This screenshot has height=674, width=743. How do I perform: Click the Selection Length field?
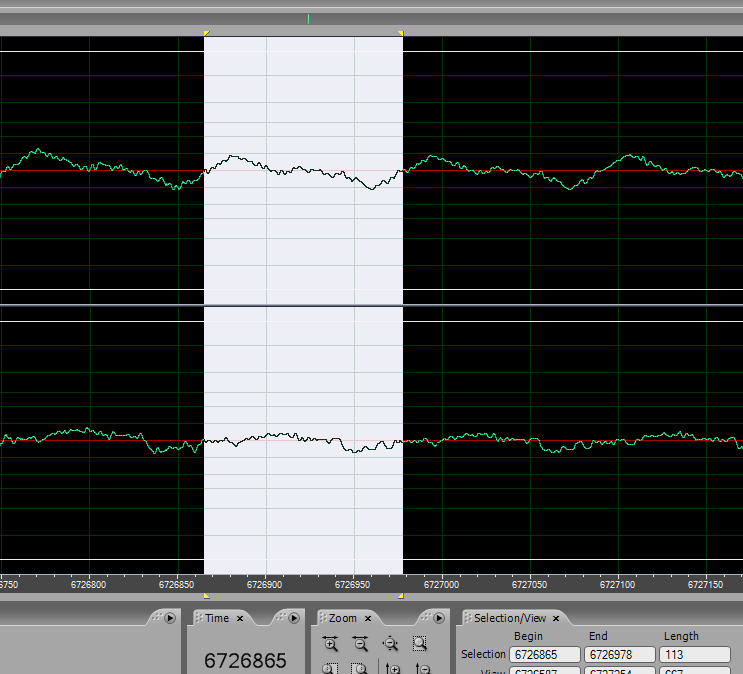pyautogui.click(x=694, y=654)
